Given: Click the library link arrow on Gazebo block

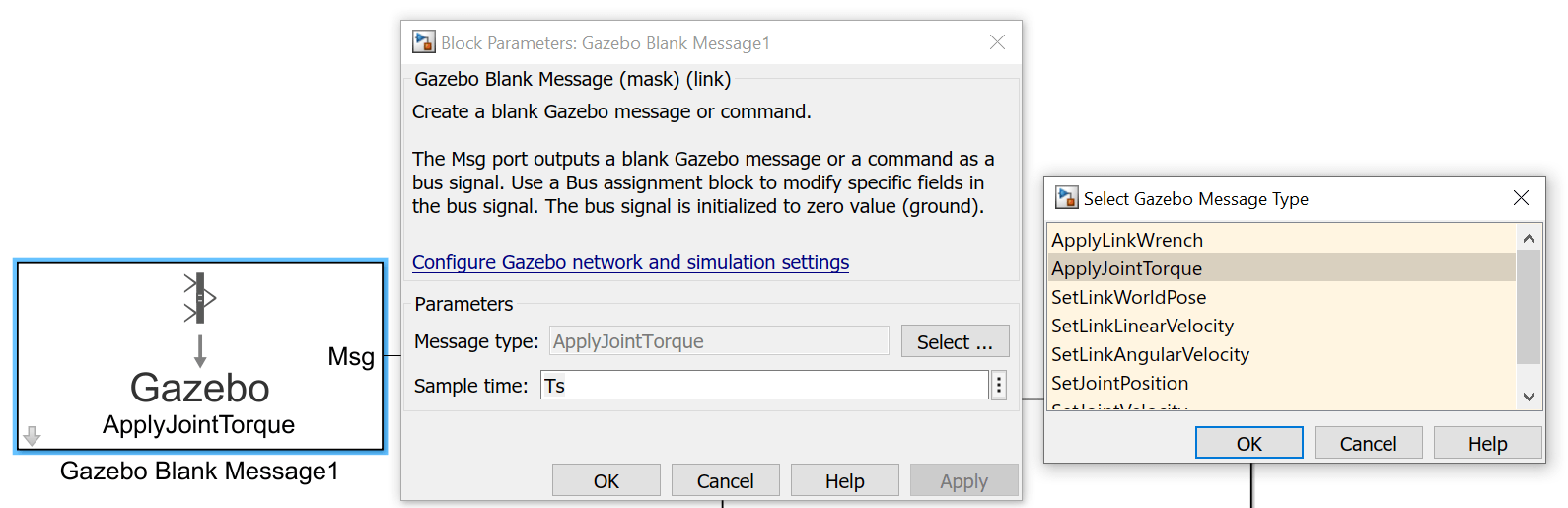Looking at the screenshot, I should coord(32,435).
